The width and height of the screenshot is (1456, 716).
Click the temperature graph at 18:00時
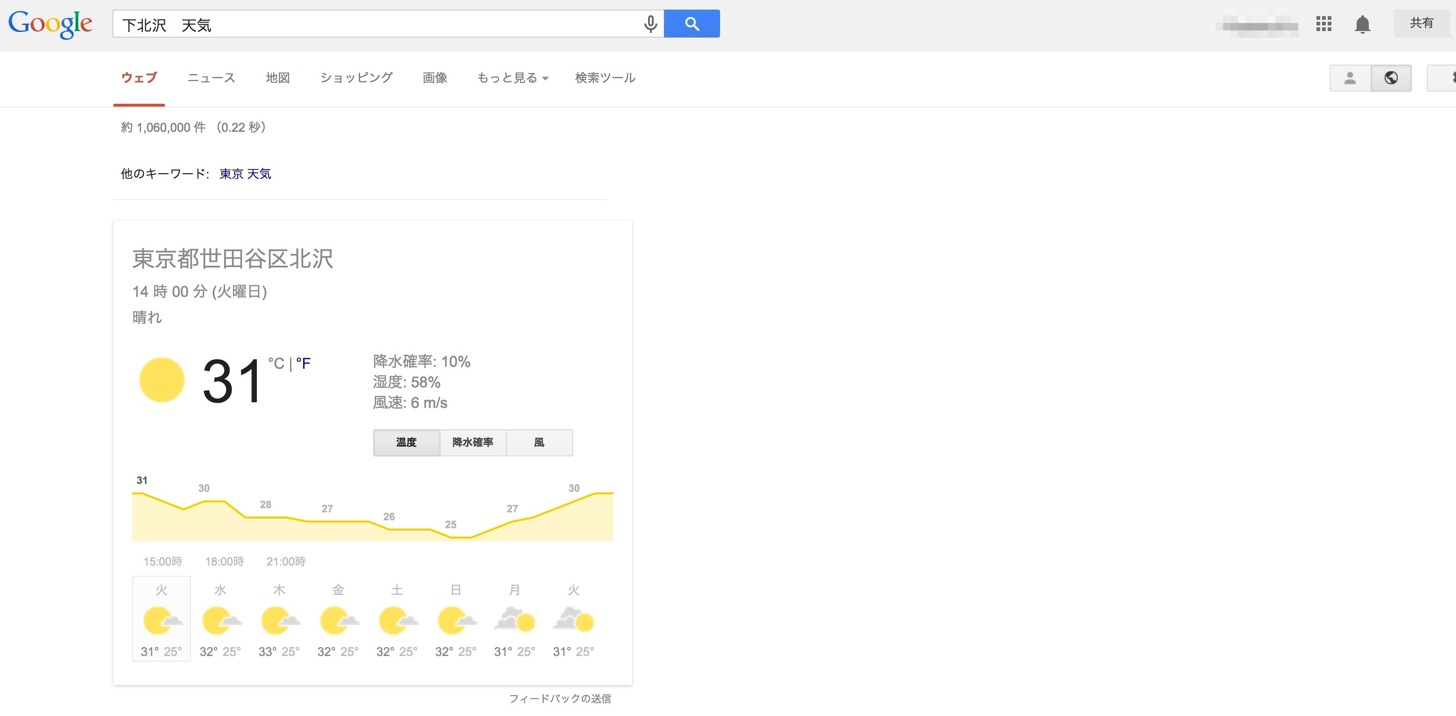[225, 562]
